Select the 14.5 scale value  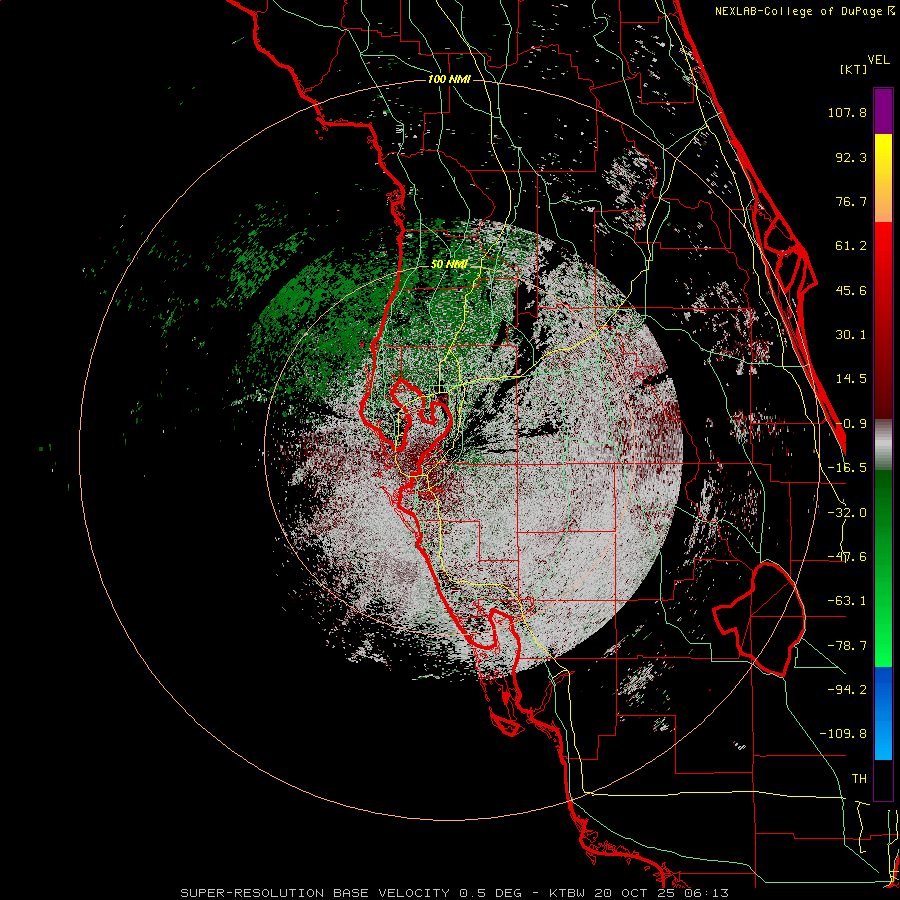pyautogui.click(x=851, y=379)
